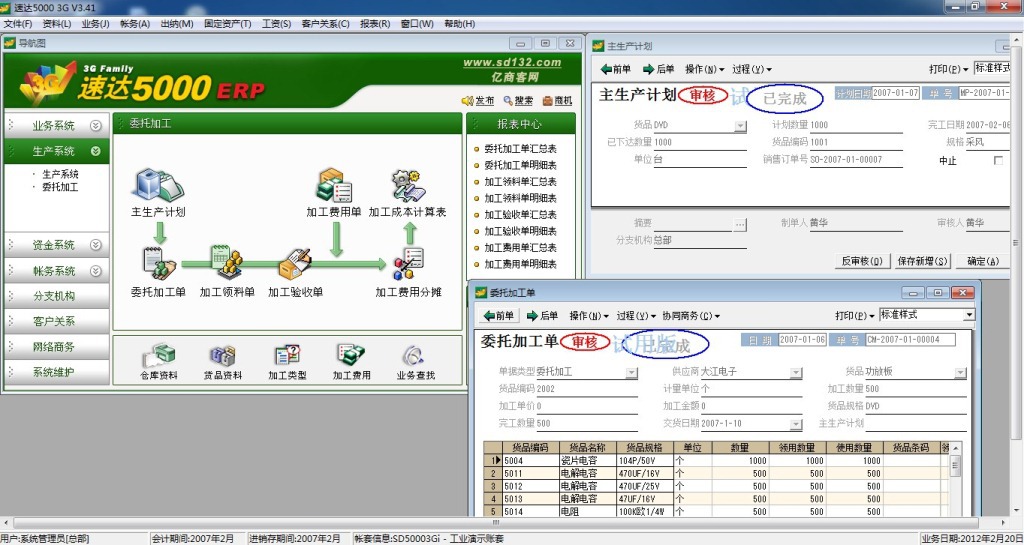Open 过程(Y) menu in 主生产计划 window
1024x545 pixels.
752,69
